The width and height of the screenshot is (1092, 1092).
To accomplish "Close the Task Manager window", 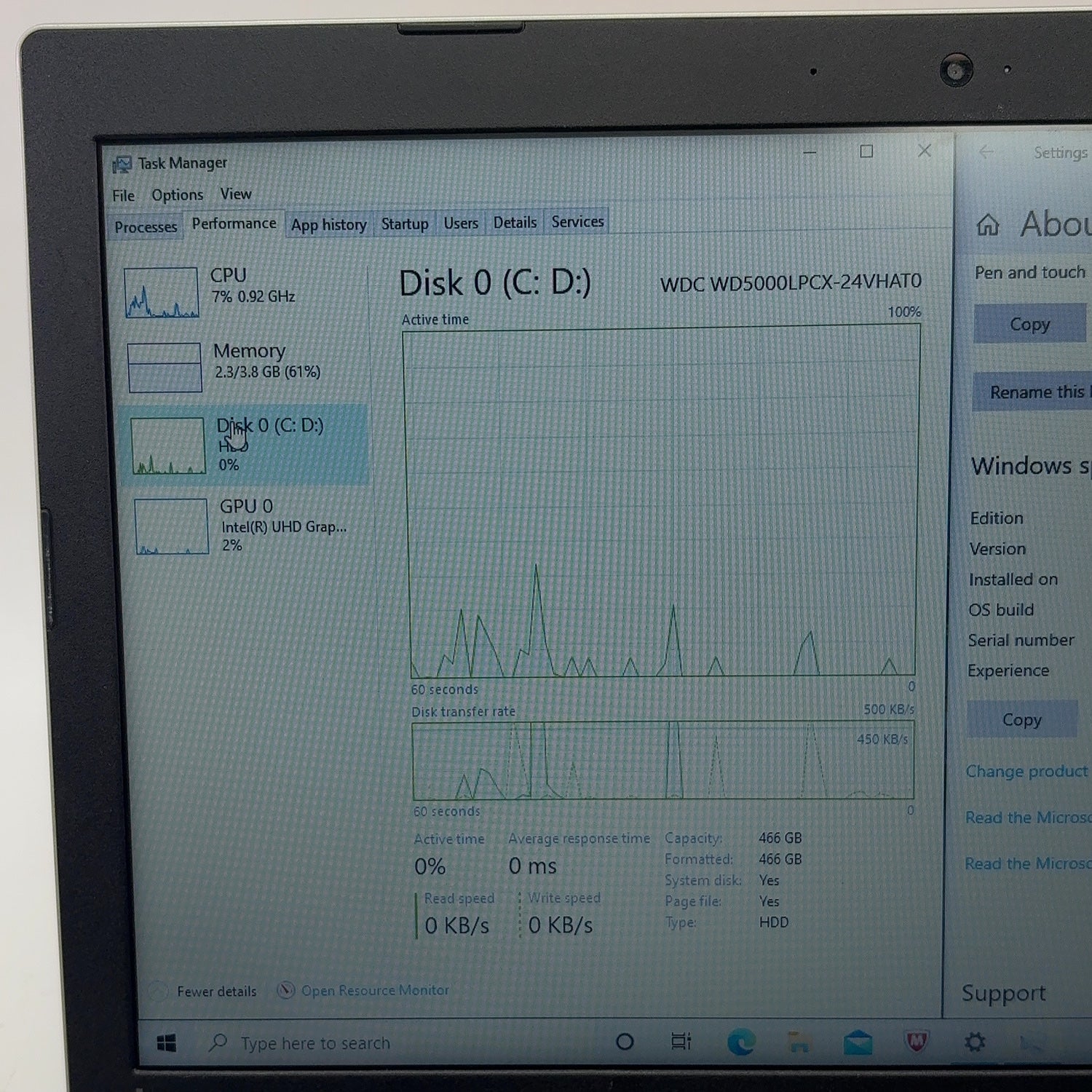I will (x=925, y=151).
